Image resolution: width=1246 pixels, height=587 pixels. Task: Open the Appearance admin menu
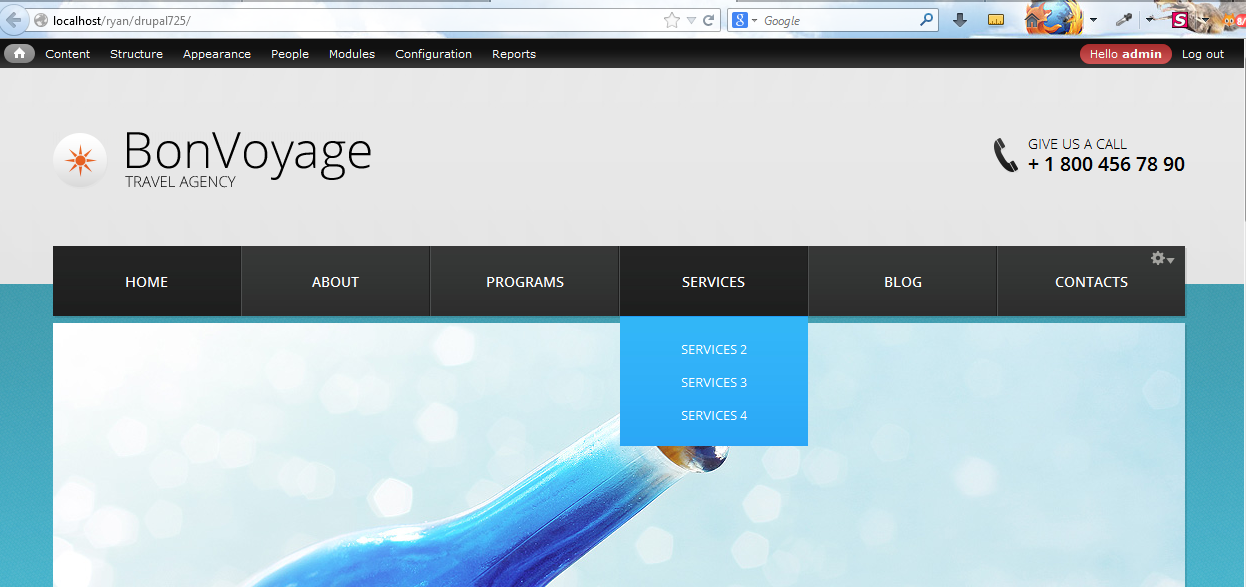(217, 54)
